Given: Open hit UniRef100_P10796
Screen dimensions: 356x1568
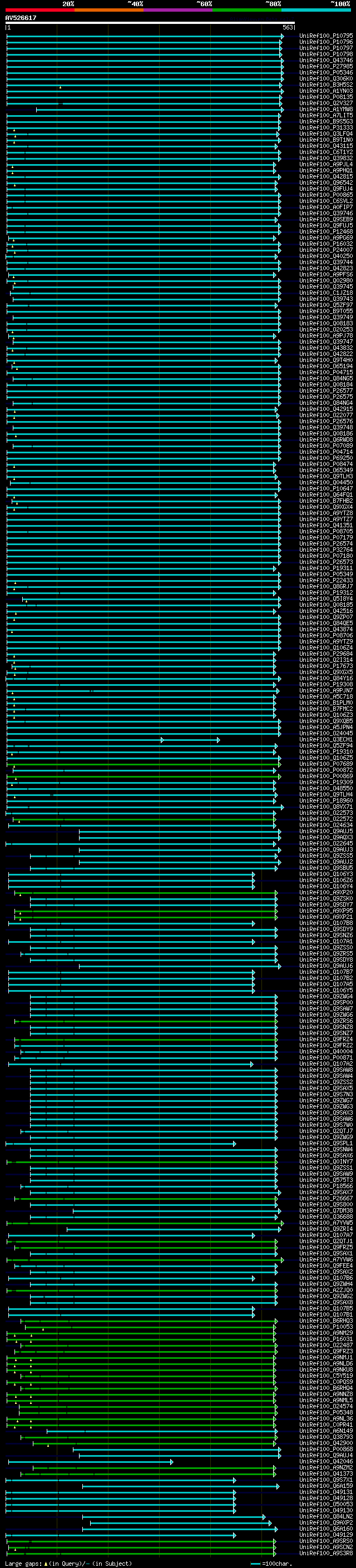Looking at the screenshot, I should pos(326,42).
